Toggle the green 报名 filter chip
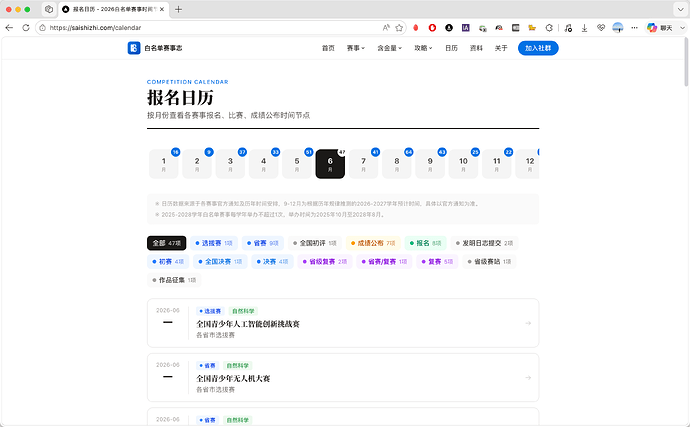This screenshot has height=427, width=690. pos(426,243)
